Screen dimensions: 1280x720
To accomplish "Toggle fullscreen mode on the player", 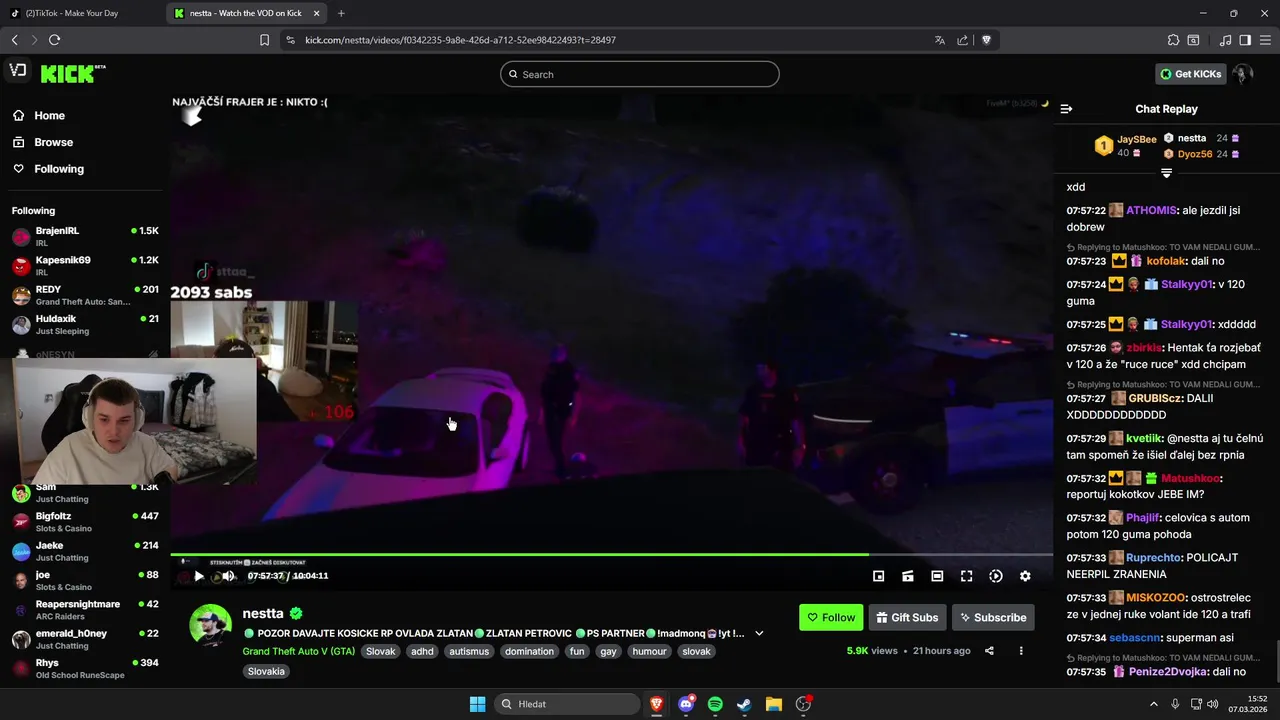I will pyautogui.click(x=966, y=576).
